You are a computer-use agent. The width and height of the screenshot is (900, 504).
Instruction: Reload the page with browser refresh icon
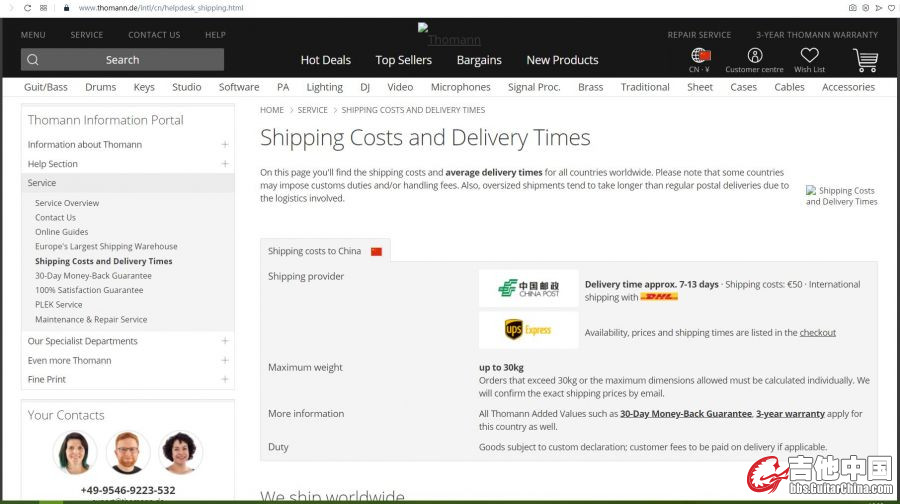[x=27, y=8]
